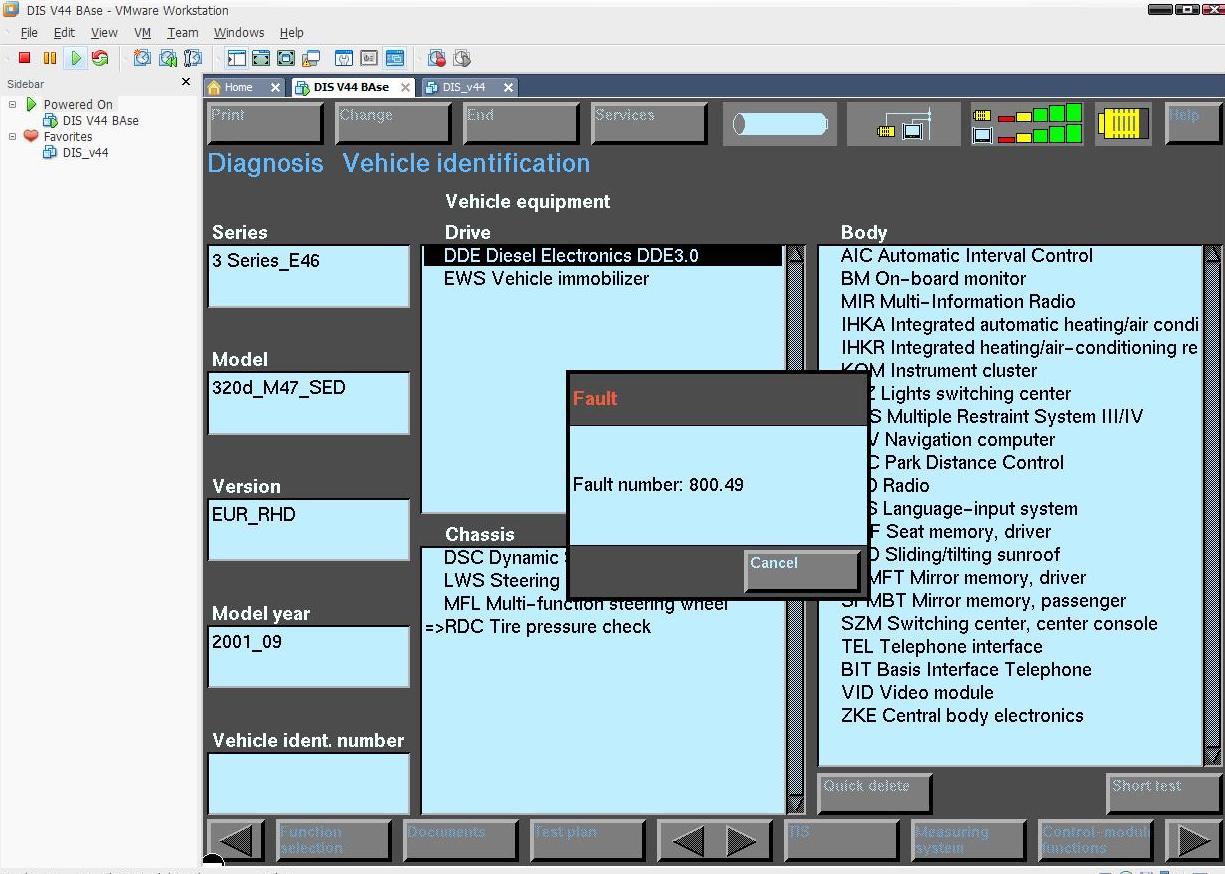Select EWS Vehicle immobilizer entry
Screen dimensions: 1225x874
546,279
